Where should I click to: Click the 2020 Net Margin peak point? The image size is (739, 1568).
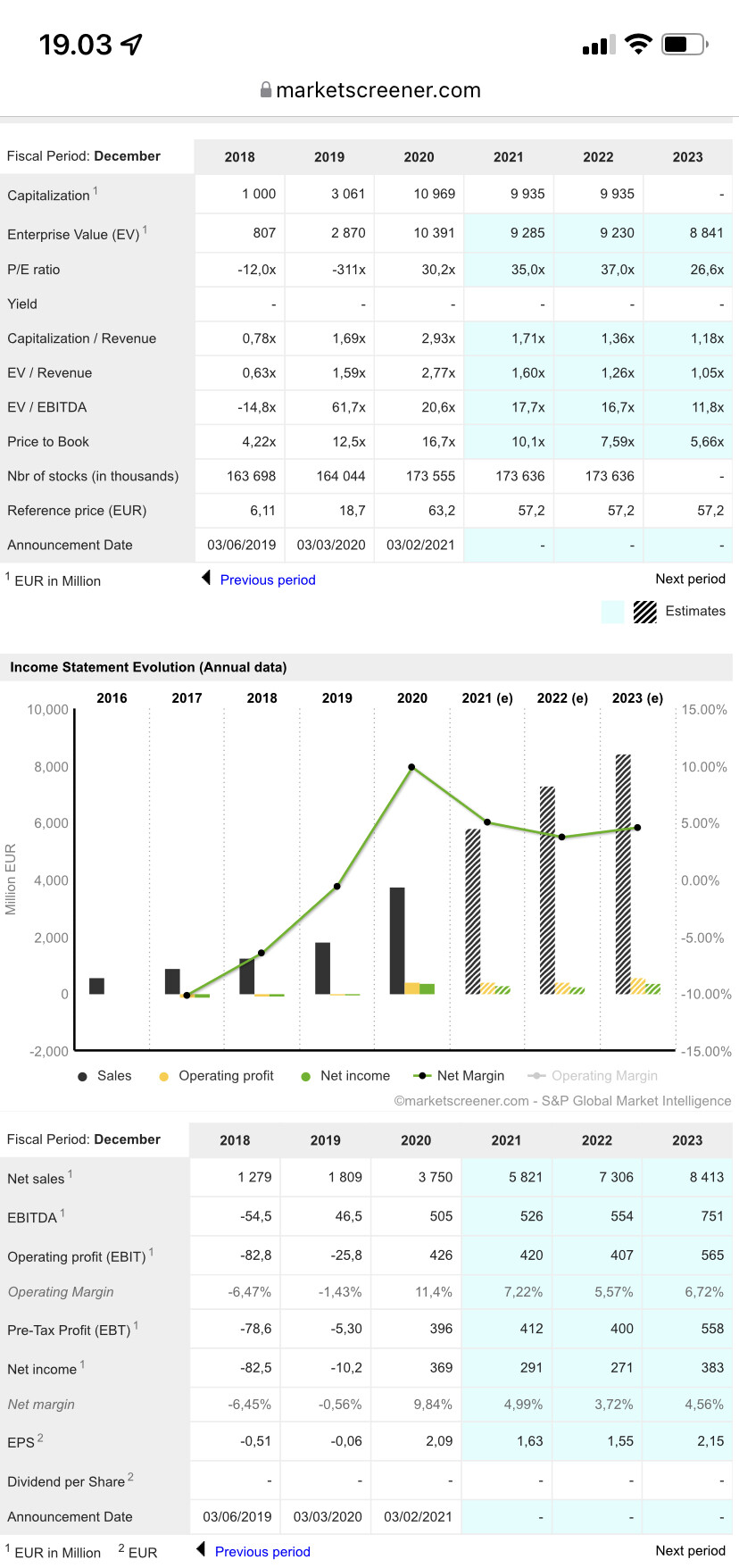coord(411,767)
